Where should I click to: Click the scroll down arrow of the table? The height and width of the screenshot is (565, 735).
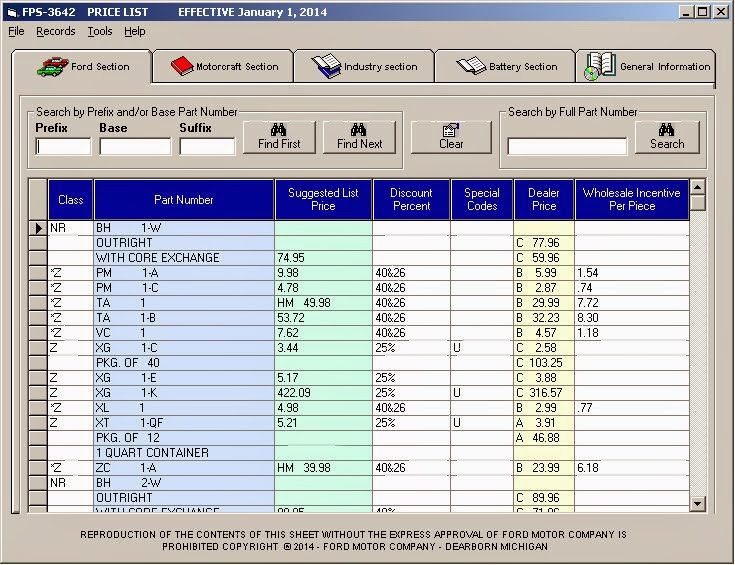point(698,504)
